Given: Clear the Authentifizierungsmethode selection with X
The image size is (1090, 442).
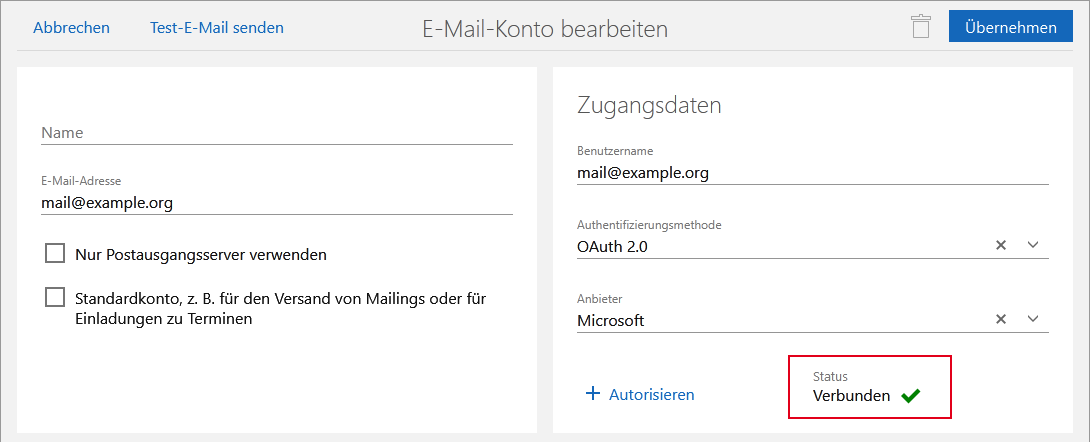Looking at the screenshot, I should (x=1000, y=246).
